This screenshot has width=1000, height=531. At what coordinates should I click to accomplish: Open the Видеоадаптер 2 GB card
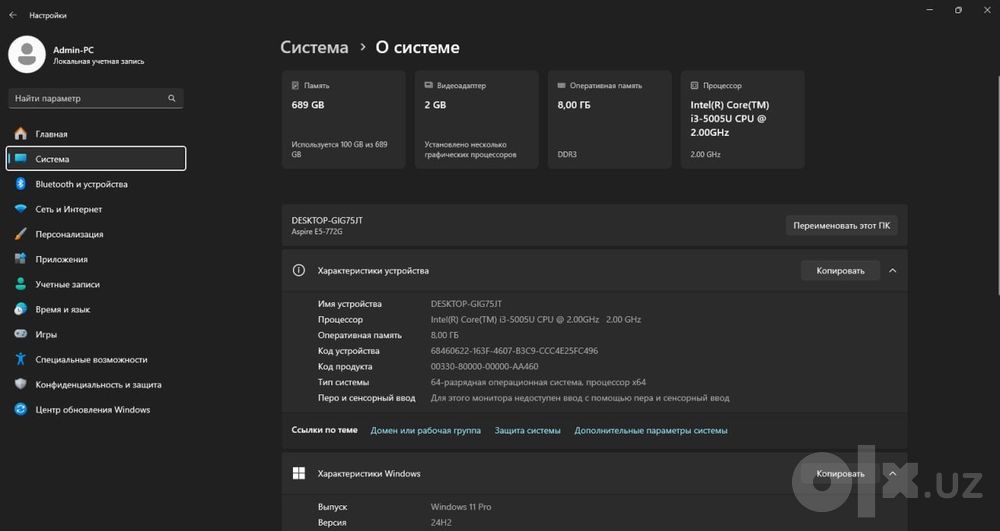tap(476, 120)
